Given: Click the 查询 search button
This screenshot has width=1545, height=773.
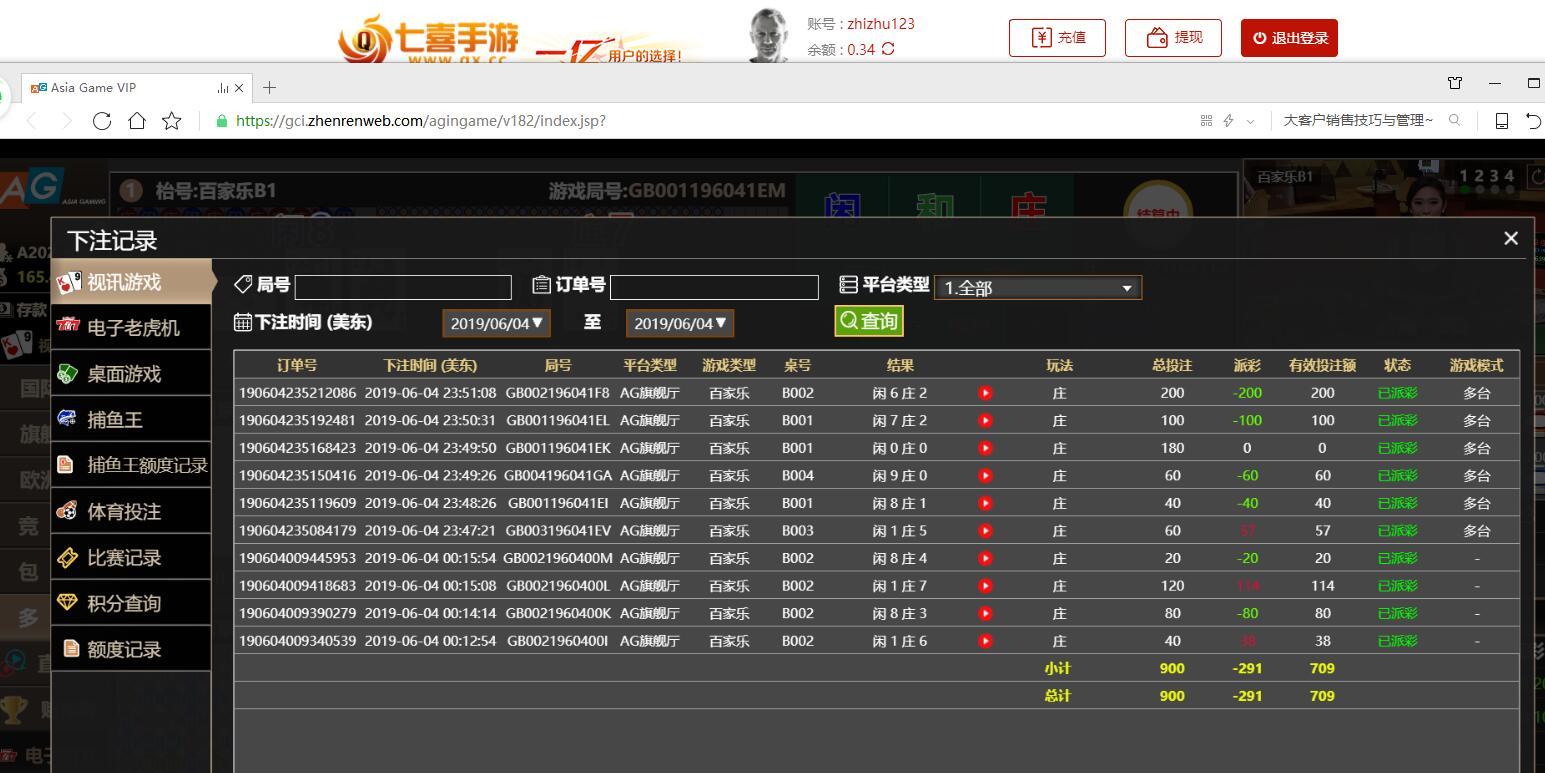Looking at the screenshot, I should coord(869,321).
